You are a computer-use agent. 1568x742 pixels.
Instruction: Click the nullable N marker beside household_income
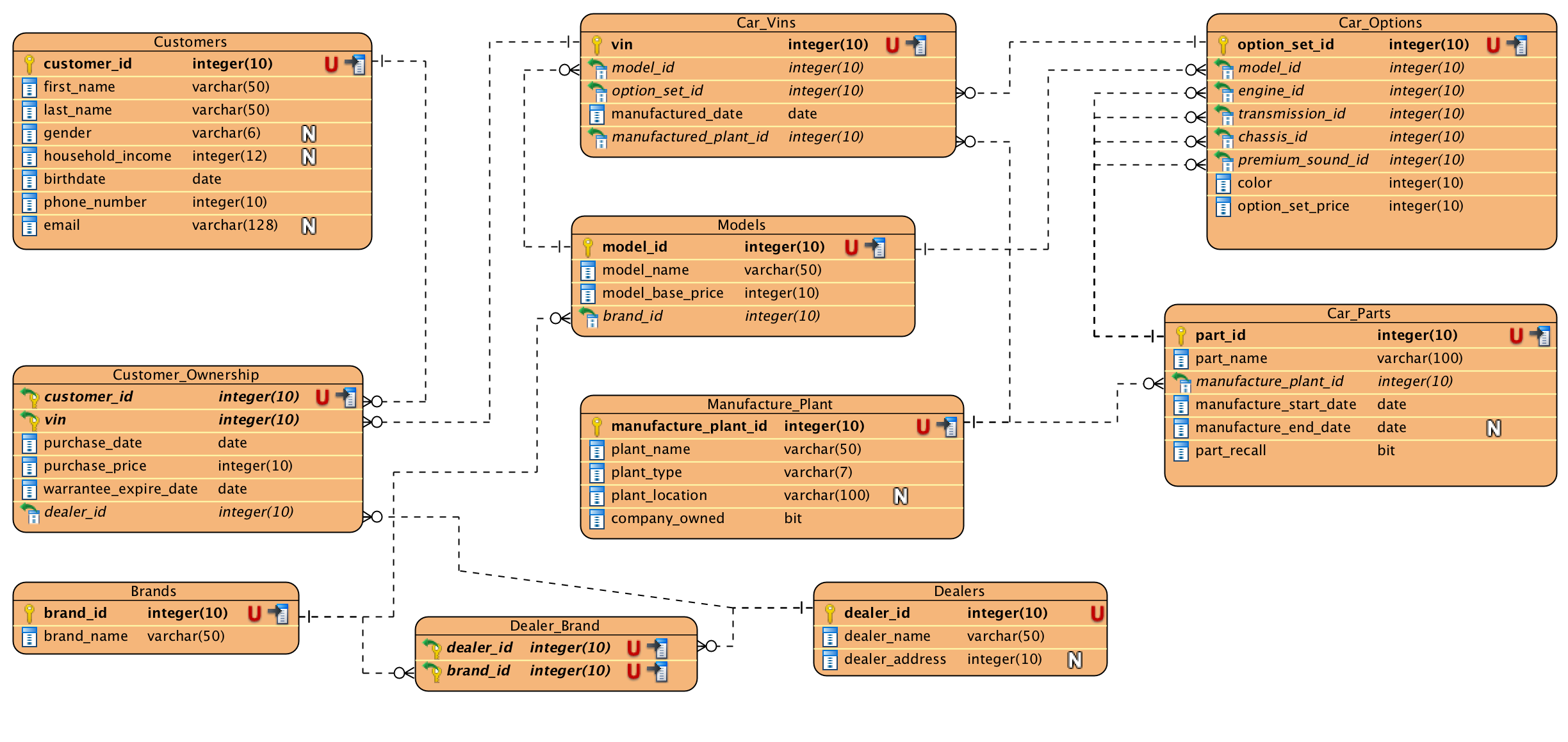pos(309,156)
